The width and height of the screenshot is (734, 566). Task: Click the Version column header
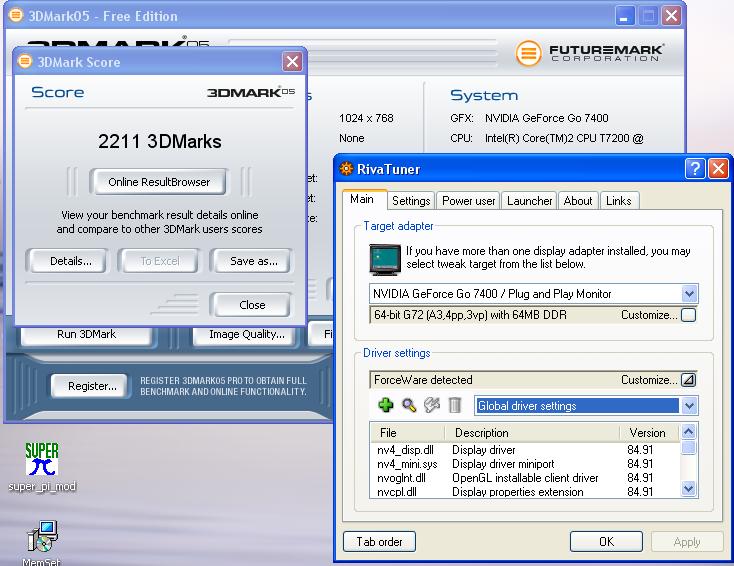coord(650,433)
